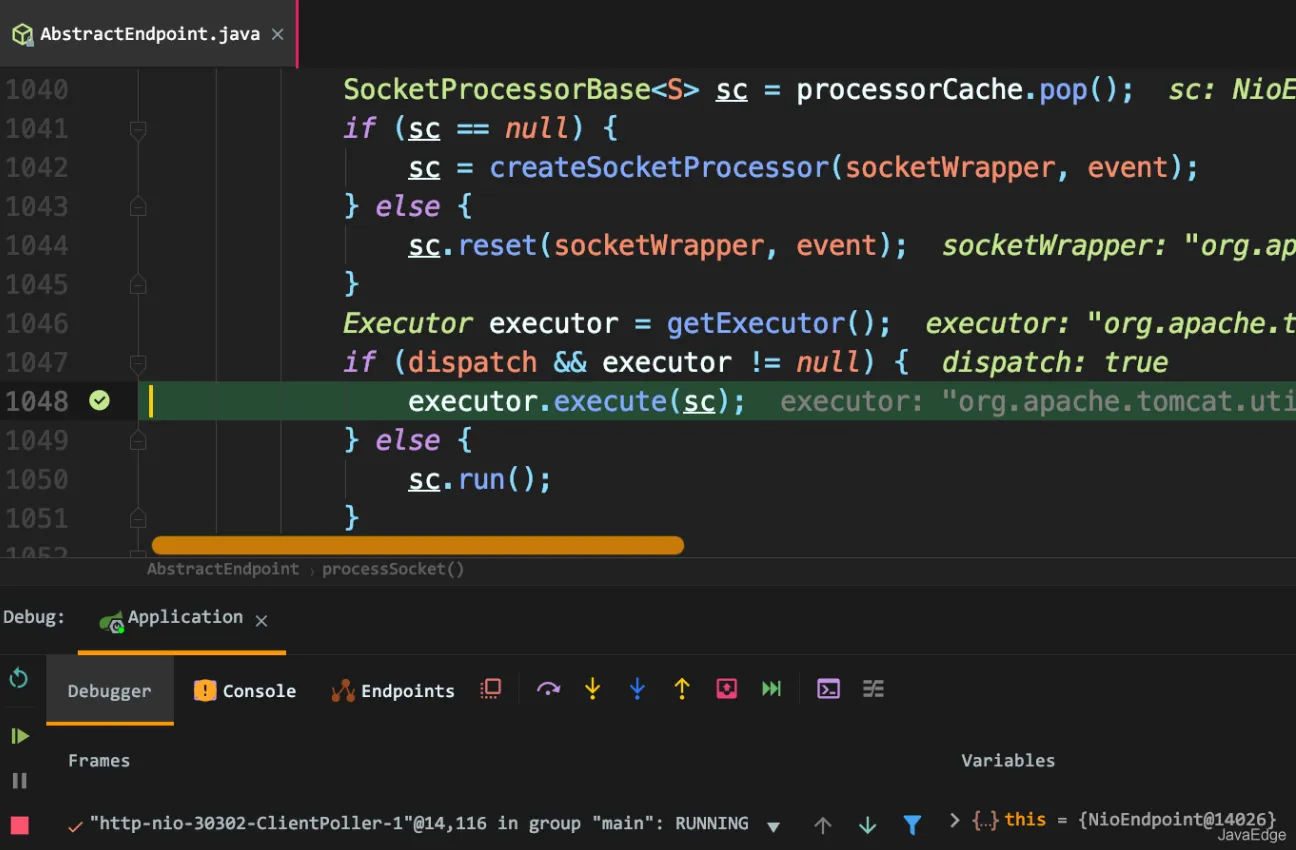Open the Evaluate Expression tool

(x=828, y=688)
